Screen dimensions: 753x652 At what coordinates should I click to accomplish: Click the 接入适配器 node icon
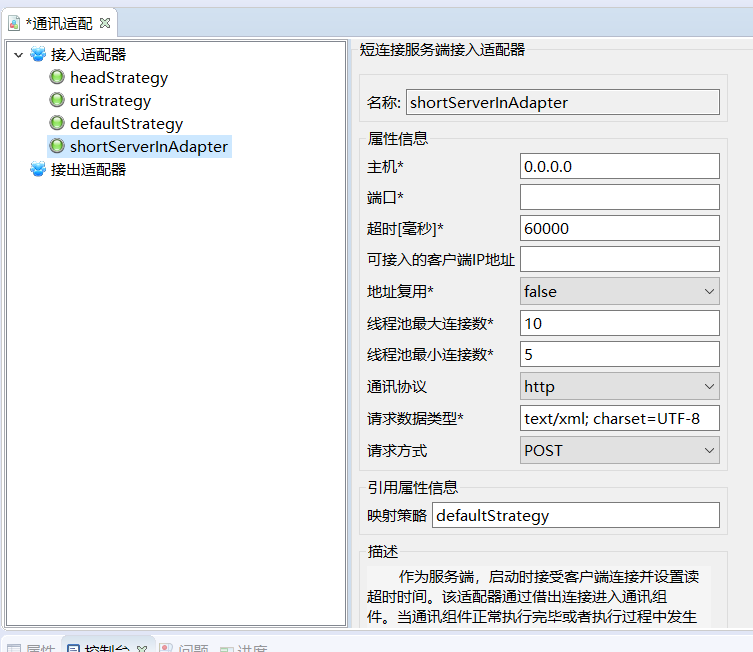point(38,55)
